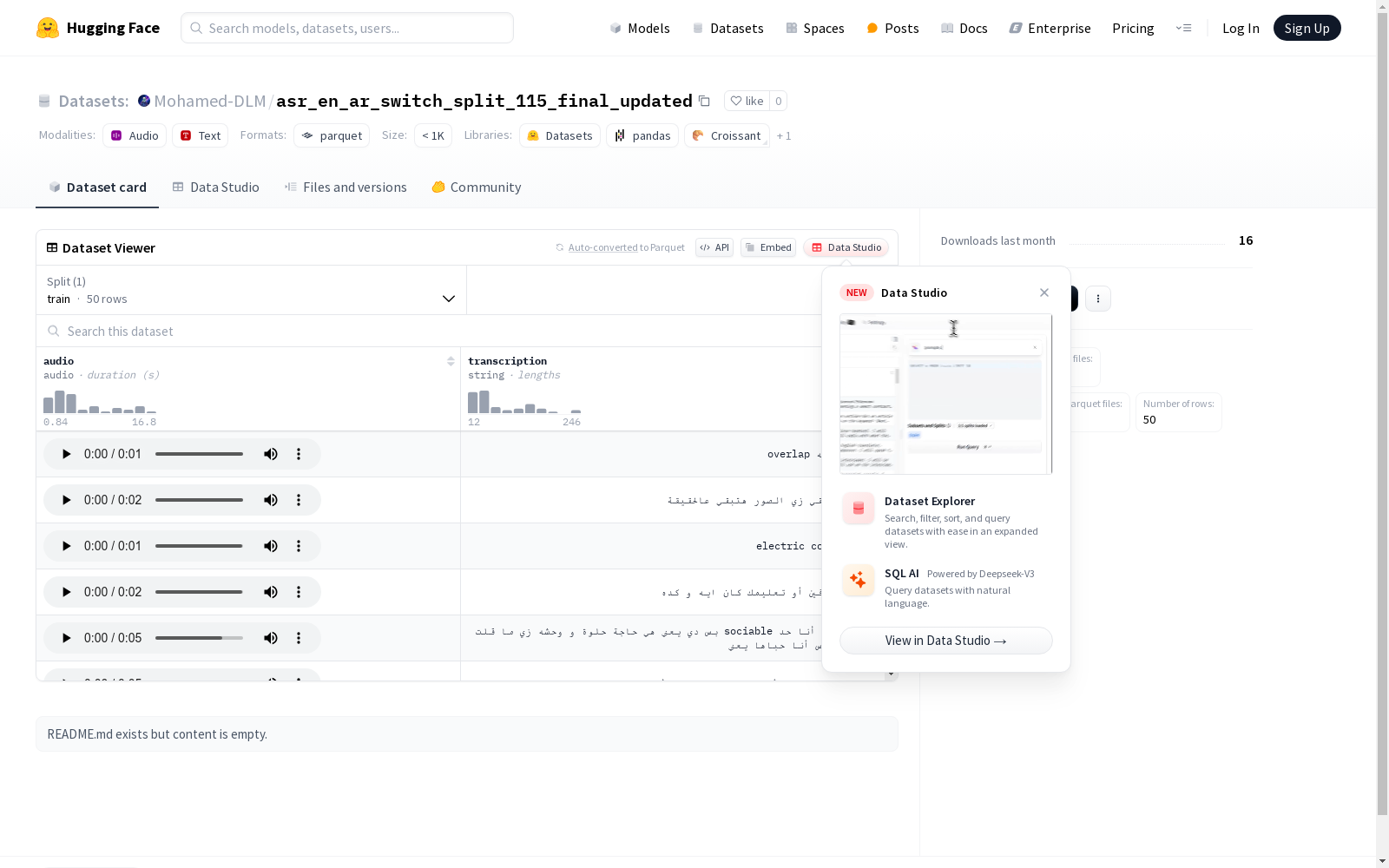
Task: Click View in Data Studio button
Action: point(946,641)
